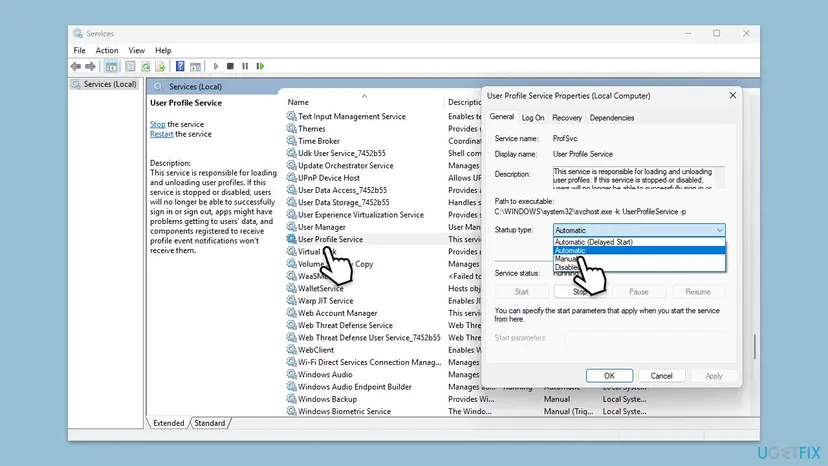Click the Restart Service toolbar icon

(x=260, y=66)
